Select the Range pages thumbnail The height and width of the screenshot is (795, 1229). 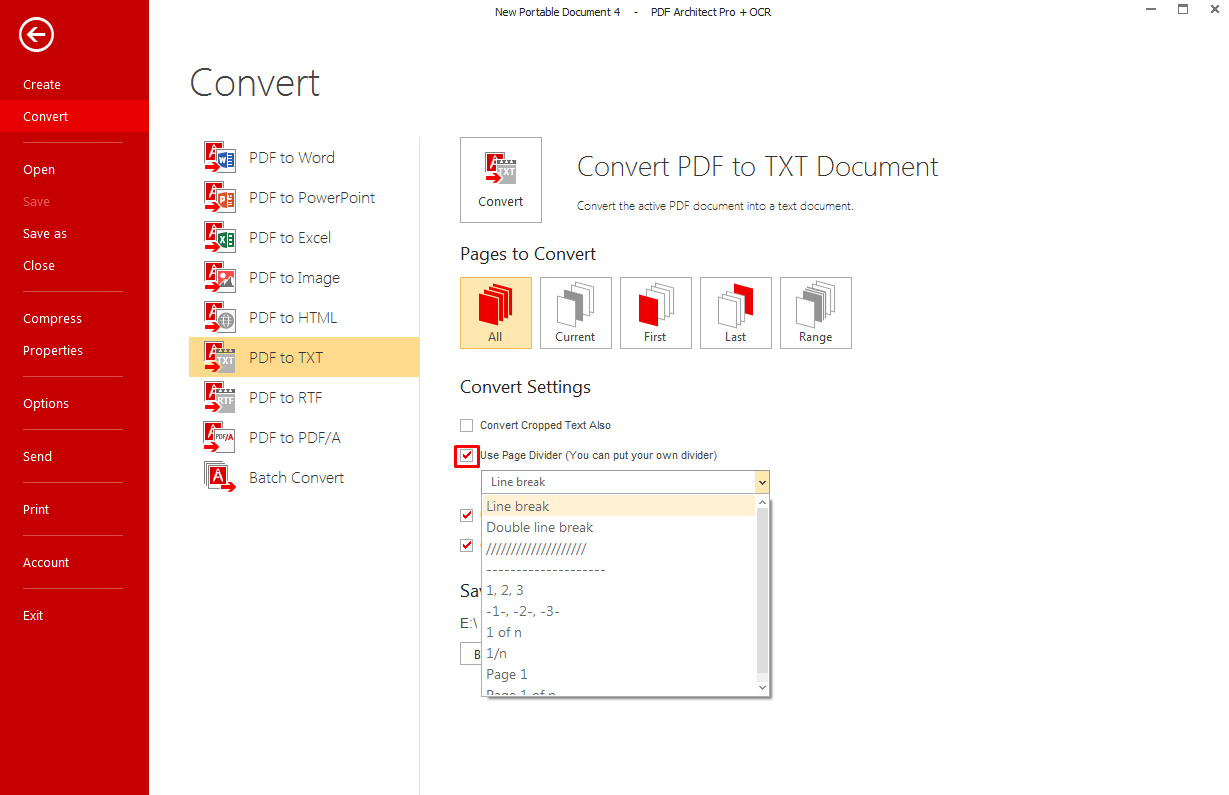815,313
